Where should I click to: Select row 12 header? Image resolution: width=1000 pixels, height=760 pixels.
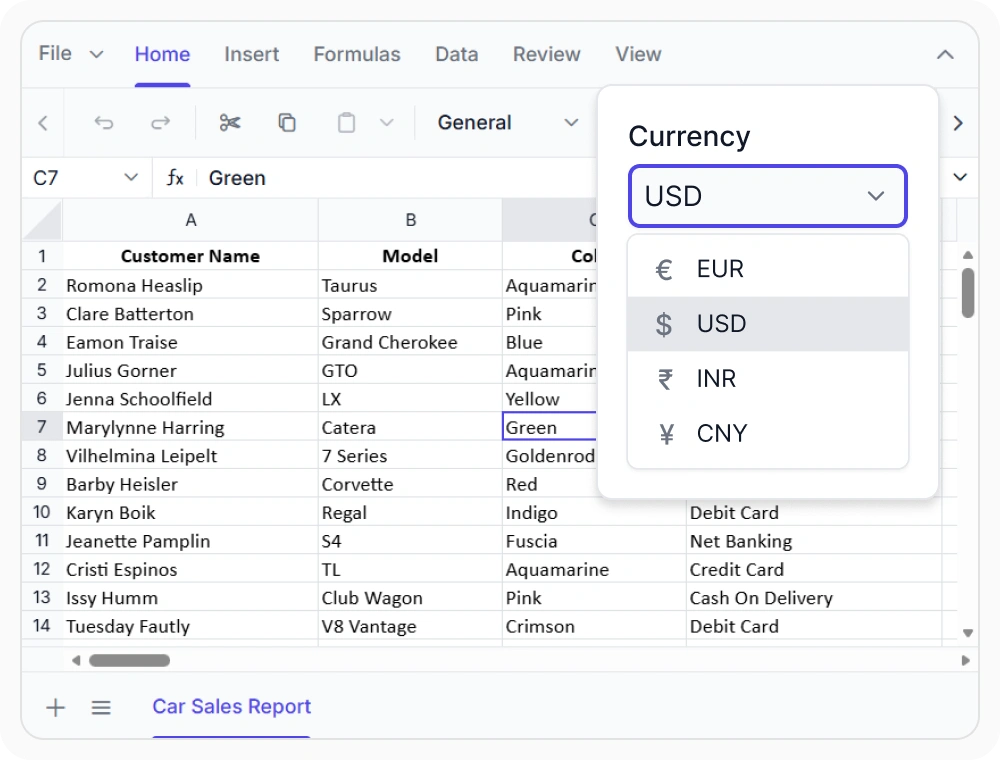tap(42, 569)
